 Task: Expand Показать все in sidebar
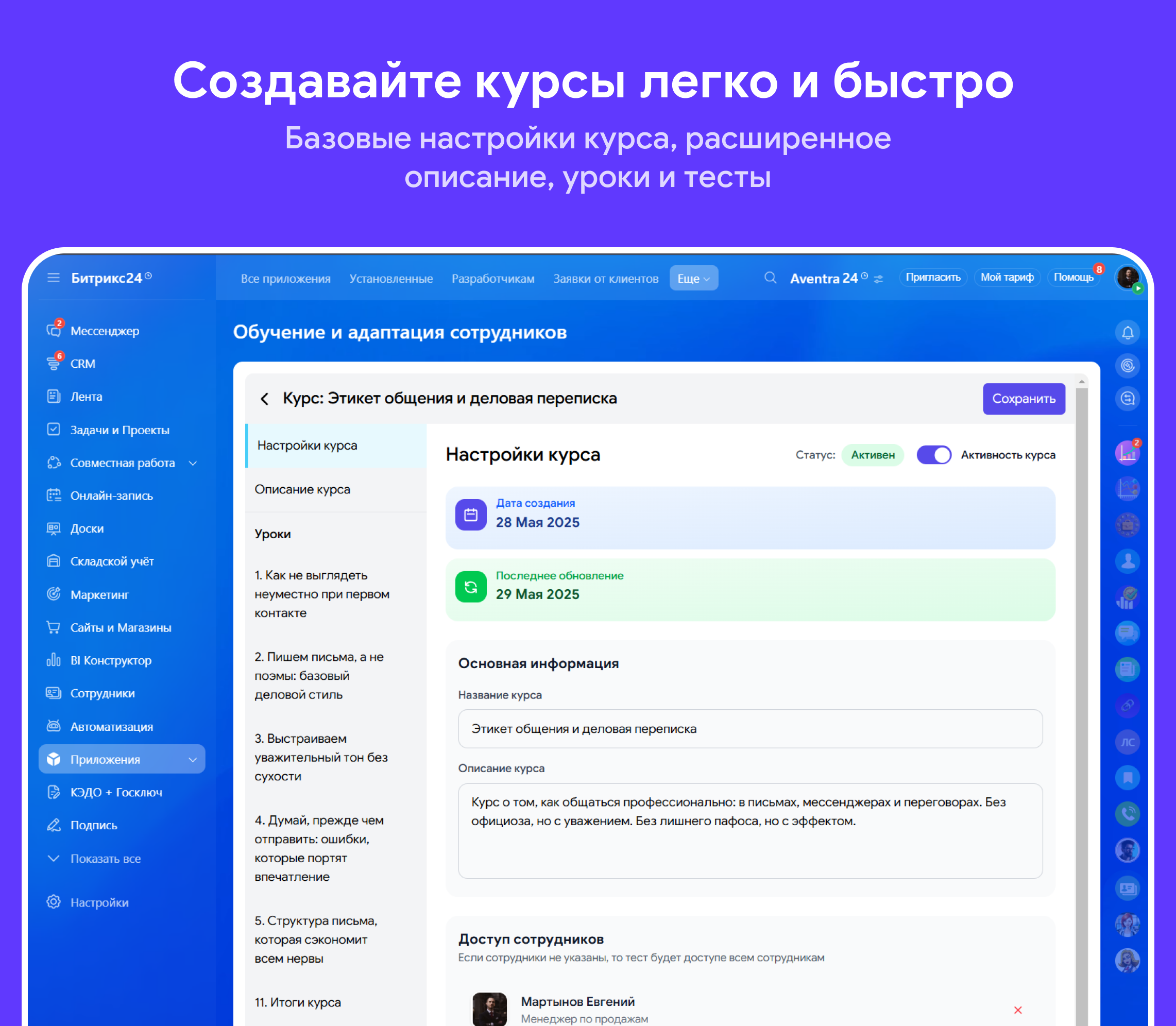[105, 858]
